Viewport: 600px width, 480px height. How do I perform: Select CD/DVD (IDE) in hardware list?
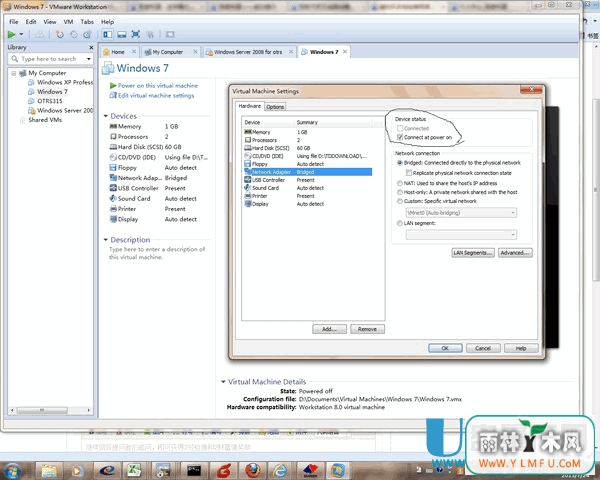point(308,156)
